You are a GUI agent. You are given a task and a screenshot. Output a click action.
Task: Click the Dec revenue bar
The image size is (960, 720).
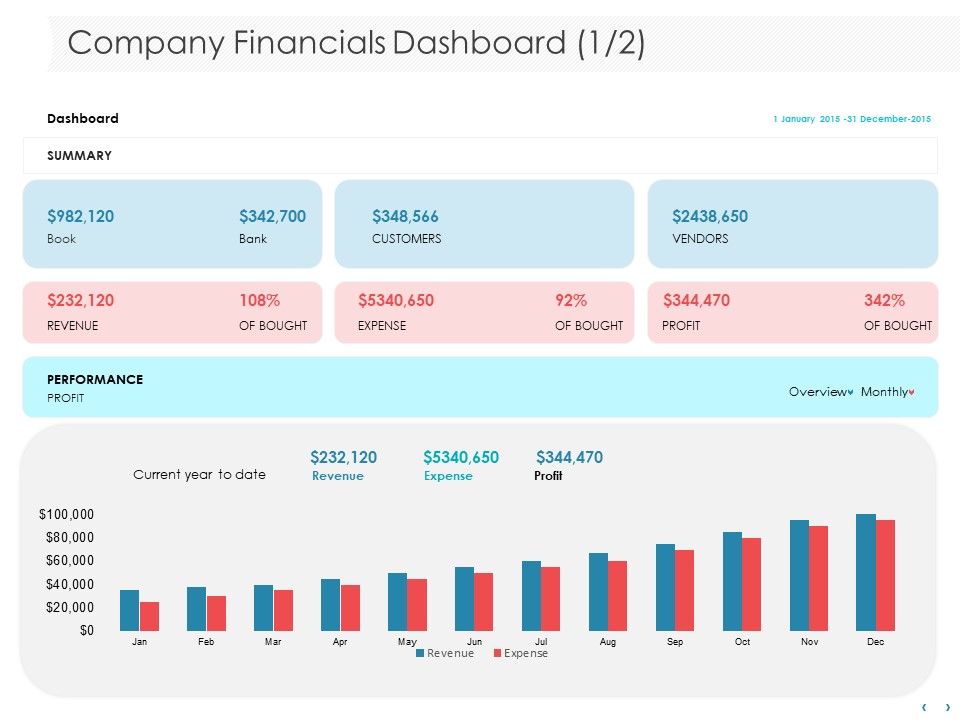866,572
